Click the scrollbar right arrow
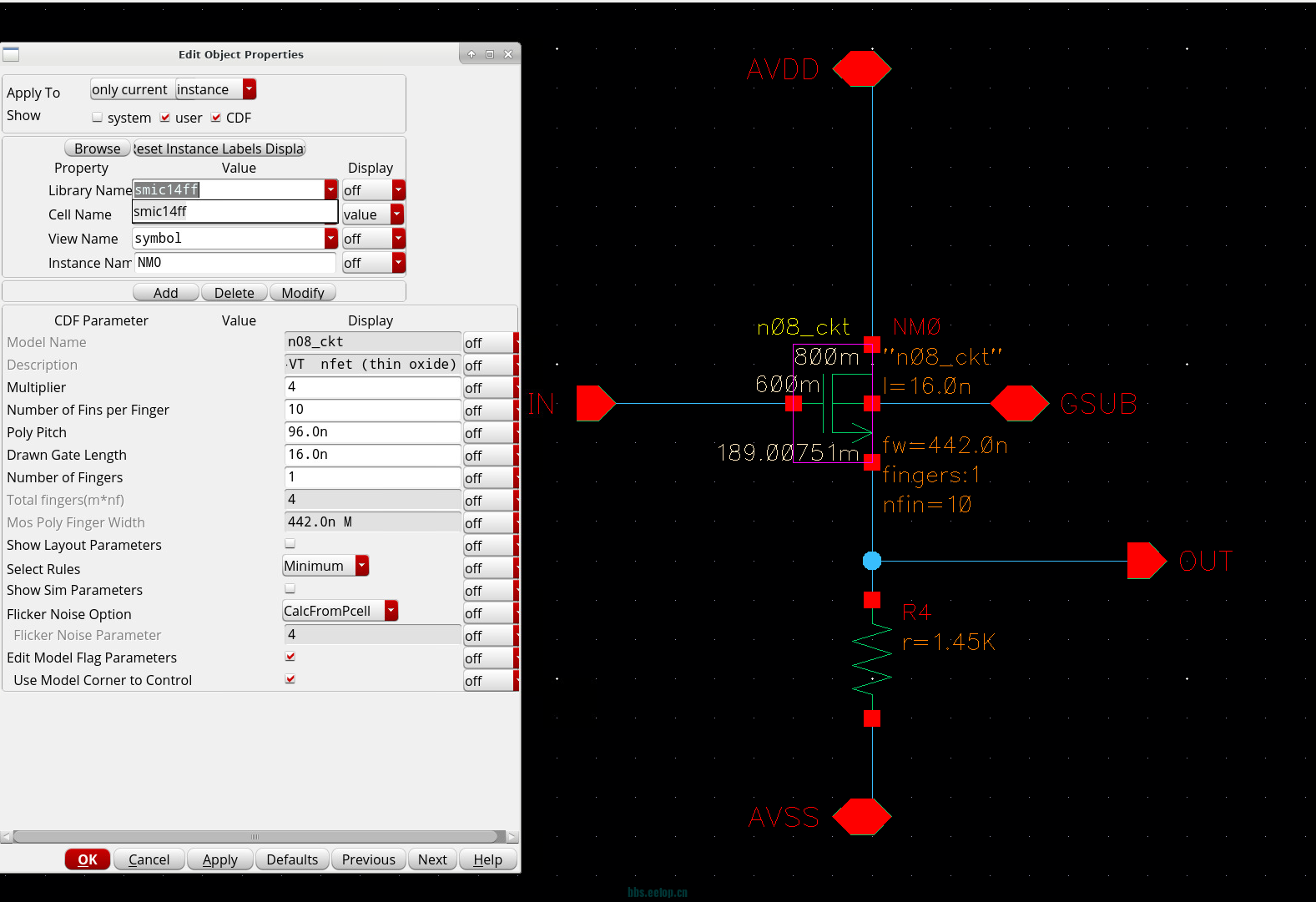 (512, 836)
